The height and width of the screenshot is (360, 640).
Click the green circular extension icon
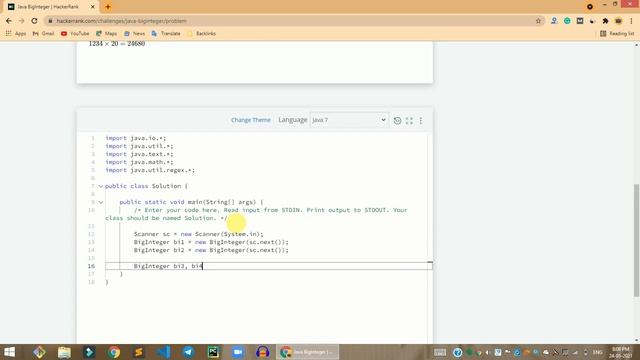(x=567, y=21)
